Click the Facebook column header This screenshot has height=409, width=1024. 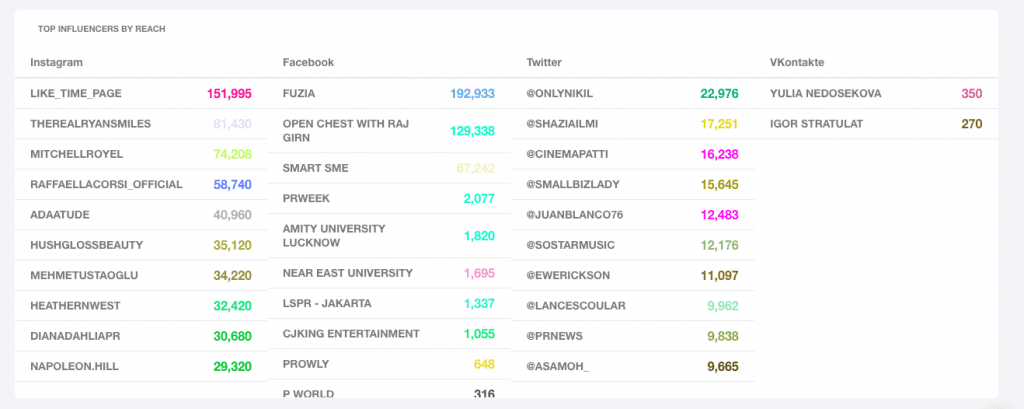[308, 62]
